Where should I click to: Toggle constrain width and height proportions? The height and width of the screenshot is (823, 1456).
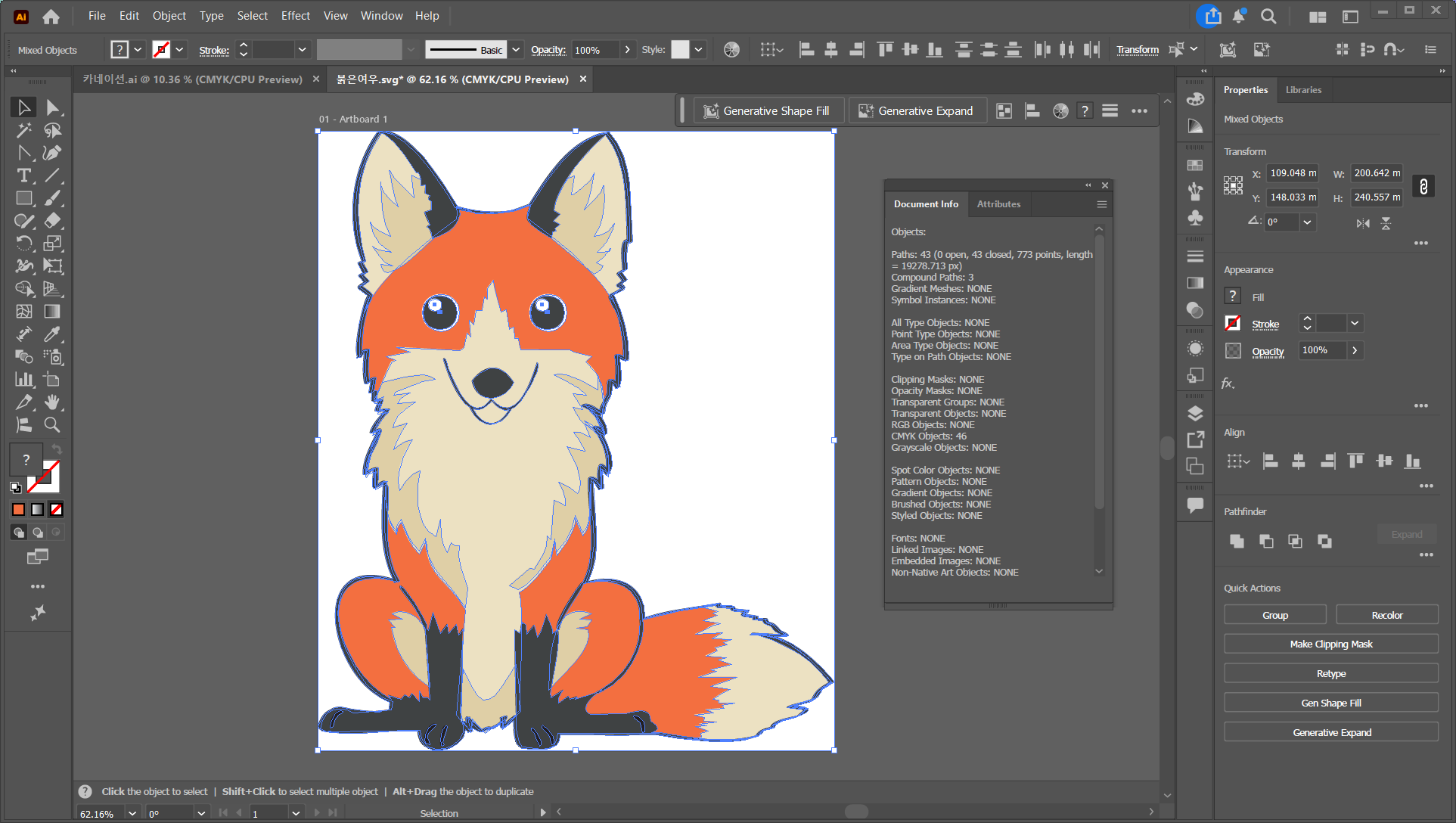(x=1423, y=186)
